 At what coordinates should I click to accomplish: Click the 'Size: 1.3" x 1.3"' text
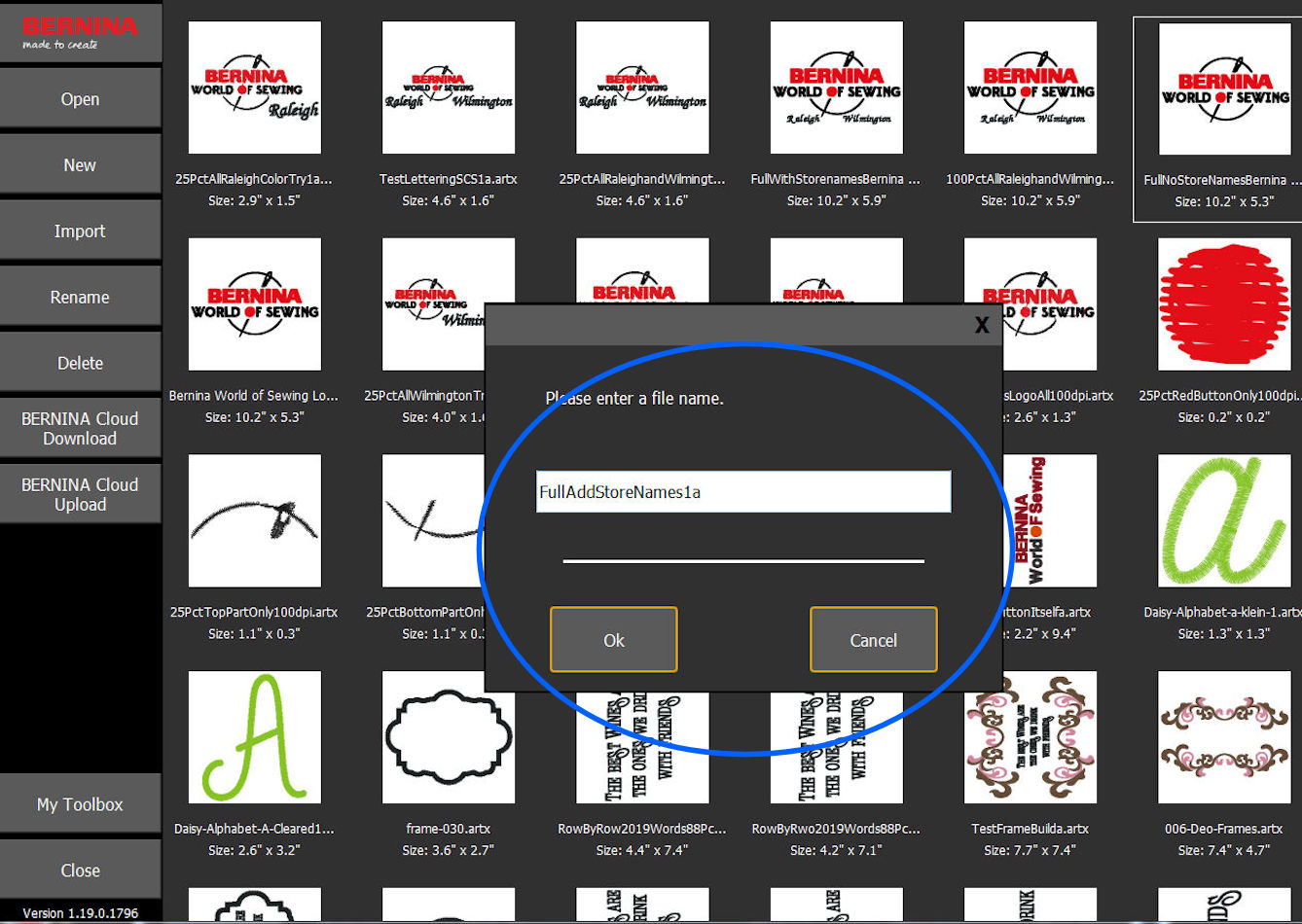coord(1224,633)
